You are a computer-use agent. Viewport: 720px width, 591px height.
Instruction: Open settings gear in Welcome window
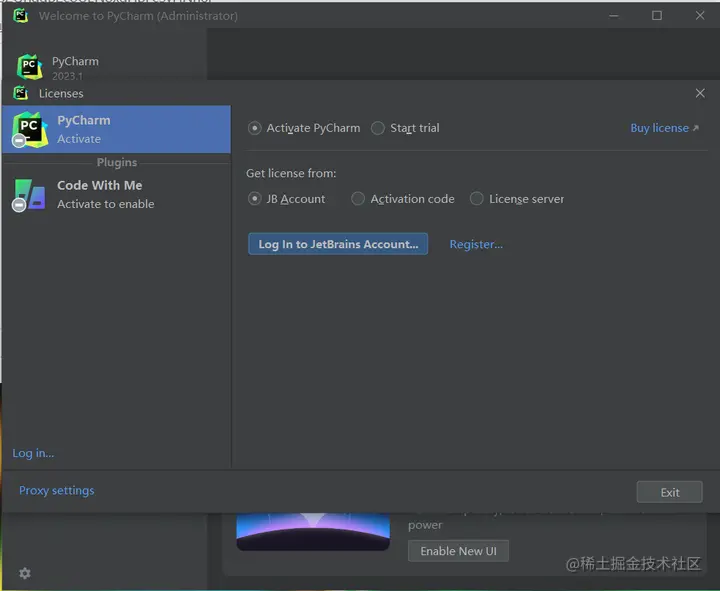pyautogui.click(x=25, y=573)
